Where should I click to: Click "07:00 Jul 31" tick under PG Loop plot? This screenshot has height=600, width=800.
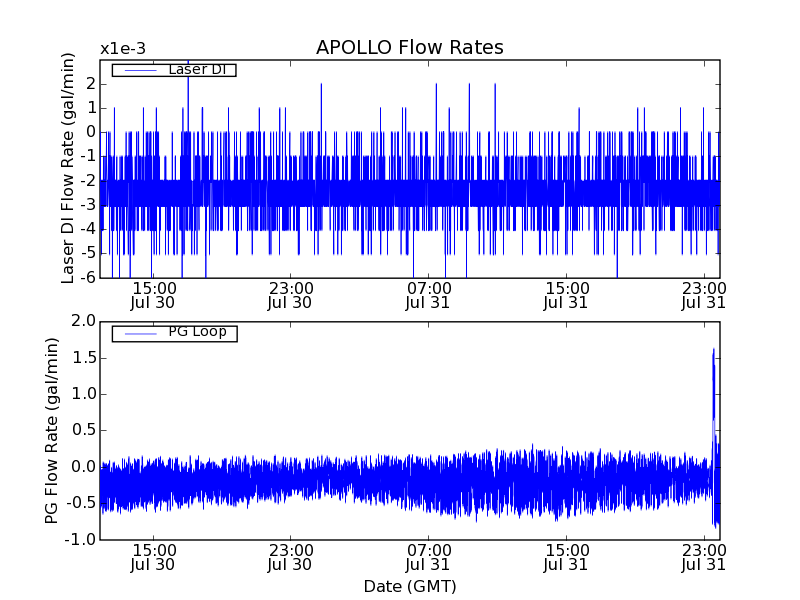428,558
